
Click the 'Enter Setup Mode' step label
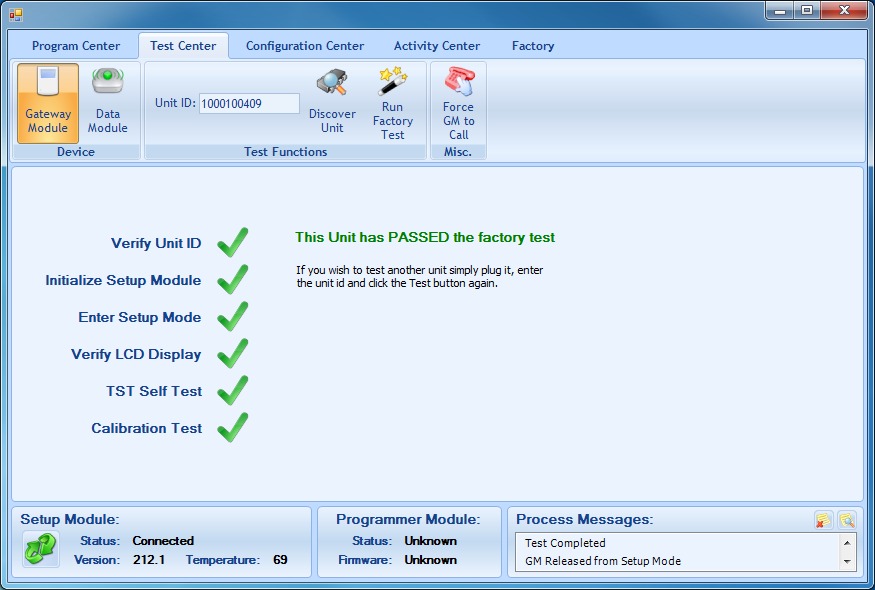point(140,317)
